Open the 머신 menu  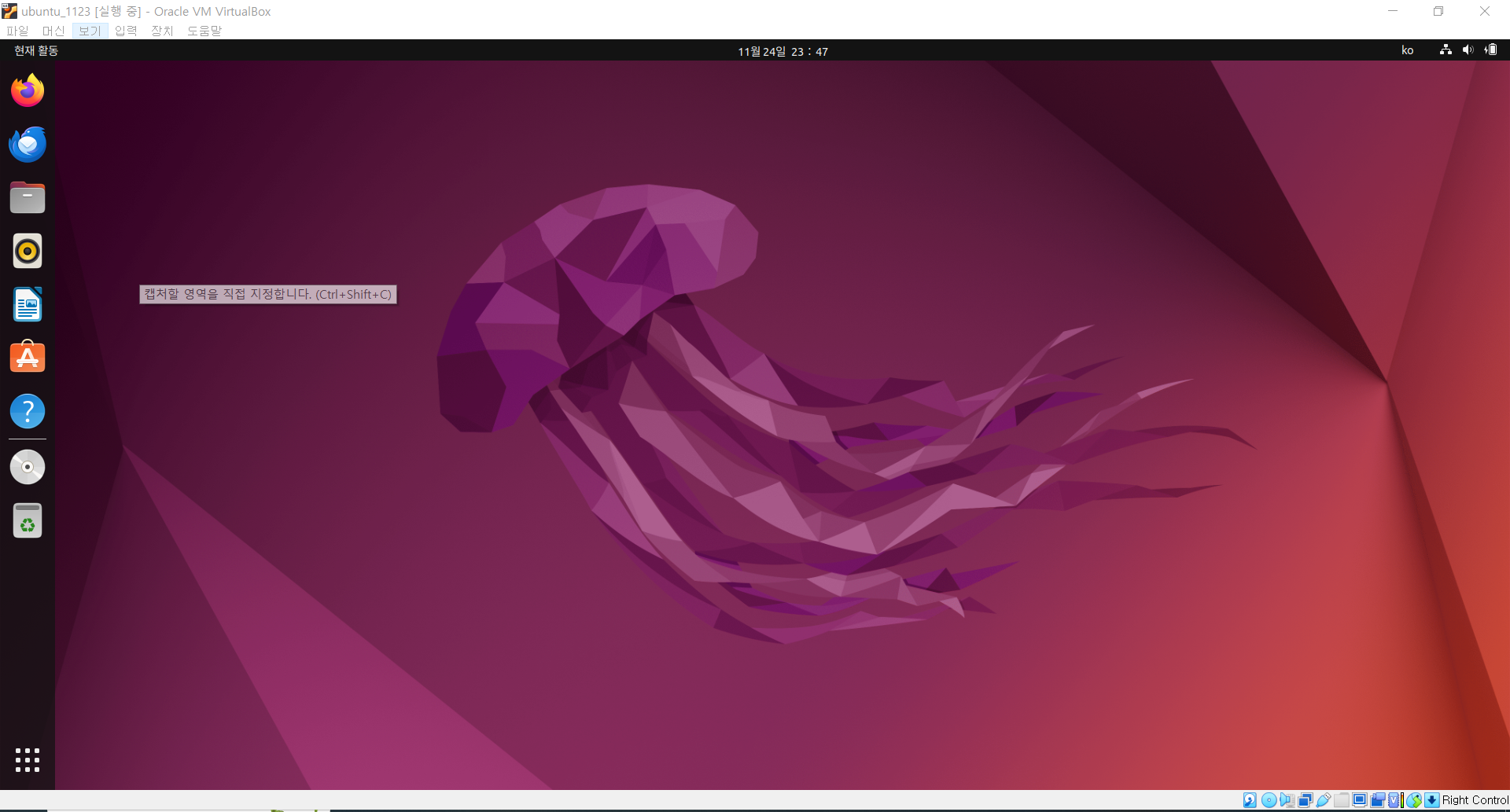[x=53, y=31]
